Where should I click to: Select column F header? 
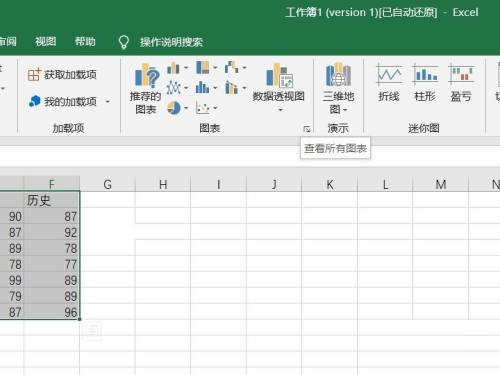[52, 184]
